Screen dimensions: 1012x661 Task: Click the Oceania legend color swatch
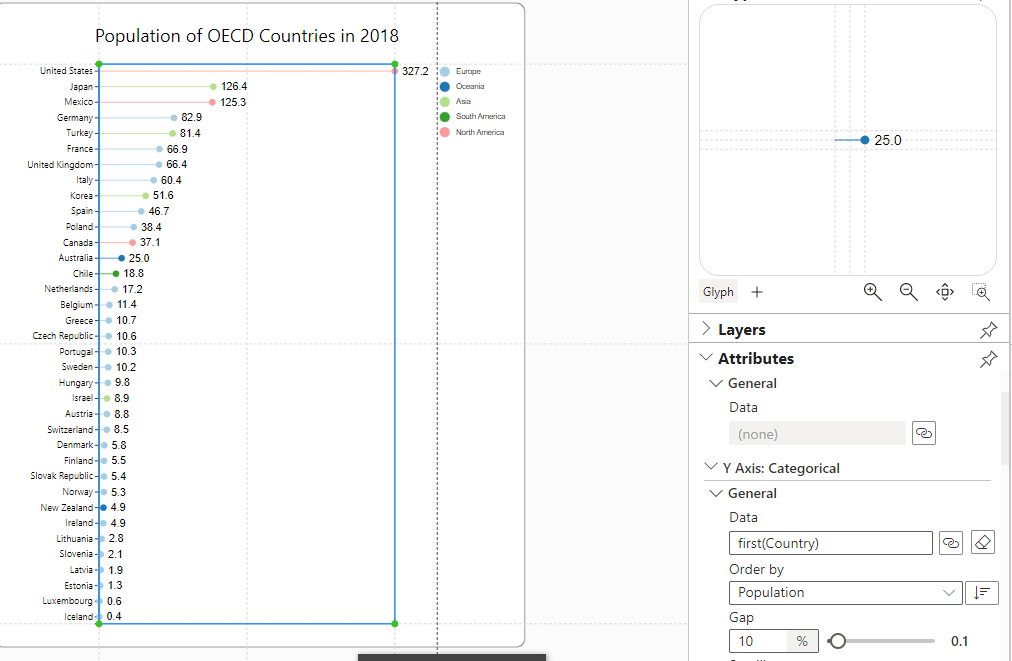tap(445, 86)
